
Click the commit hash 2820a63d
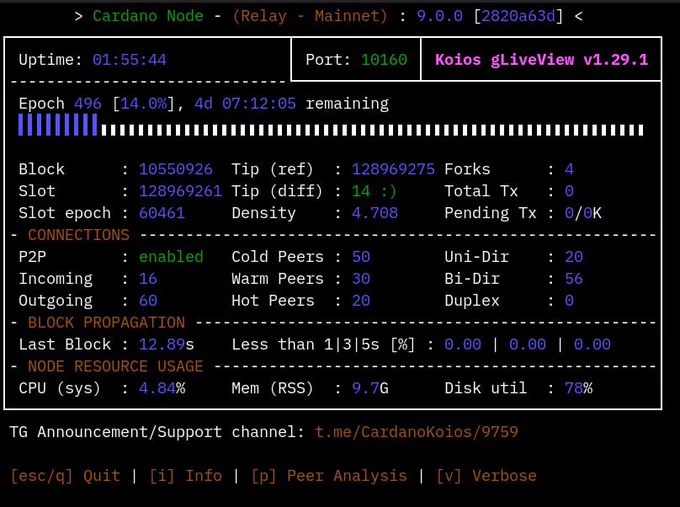click(518, 16)
